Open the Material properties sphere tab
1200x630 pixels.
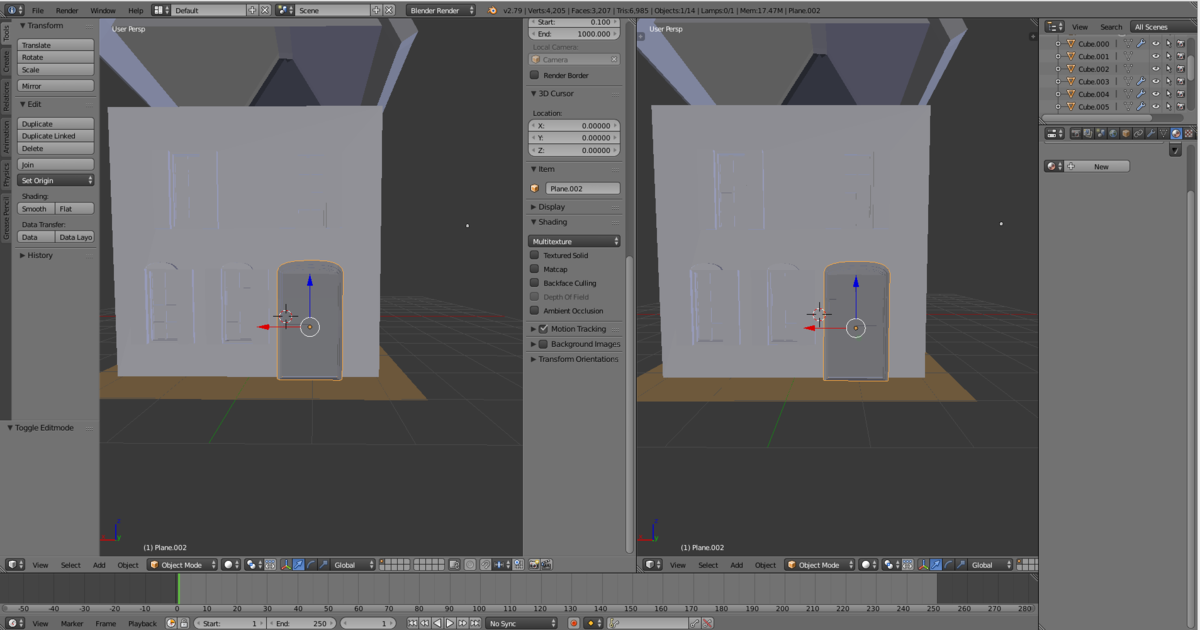tap(1176, 133)
